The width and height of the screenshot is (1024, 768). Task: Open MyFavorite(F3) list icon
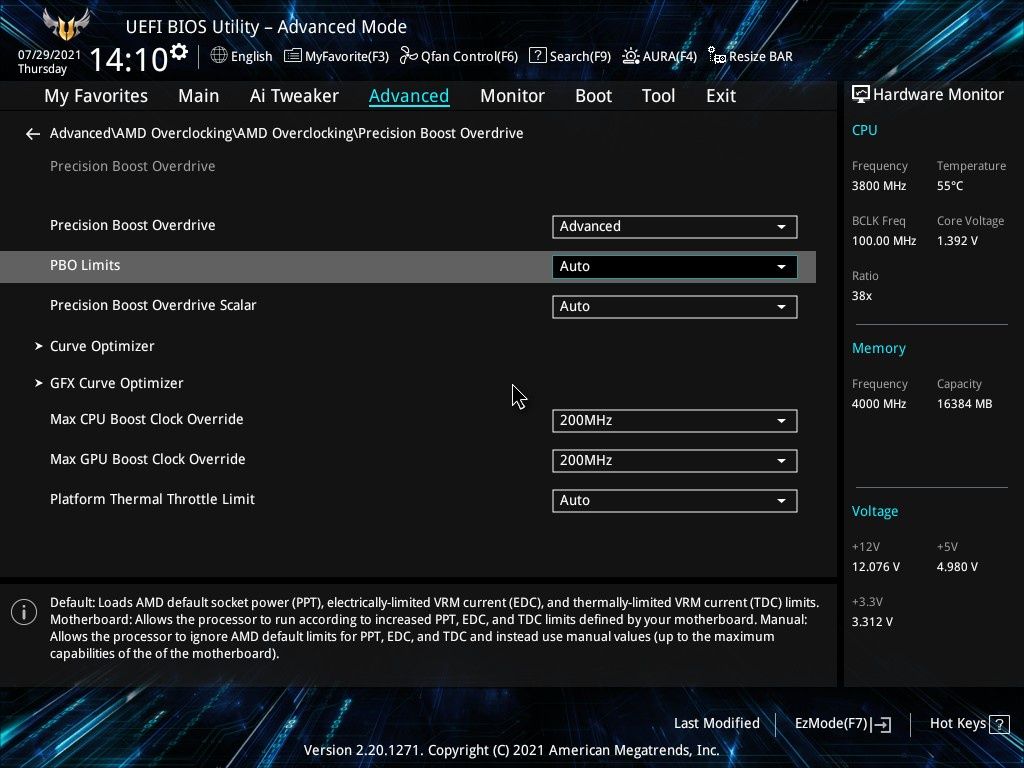point(293,56)
